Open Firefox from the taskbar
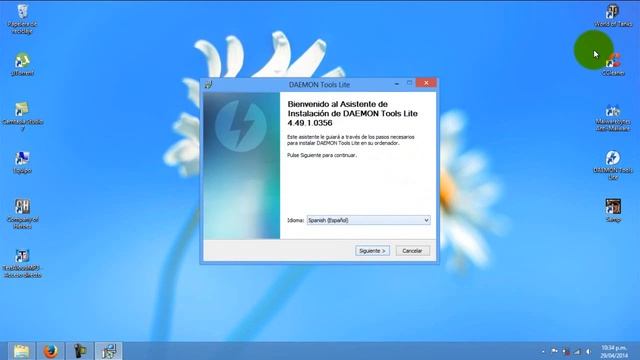 [51, 351]
